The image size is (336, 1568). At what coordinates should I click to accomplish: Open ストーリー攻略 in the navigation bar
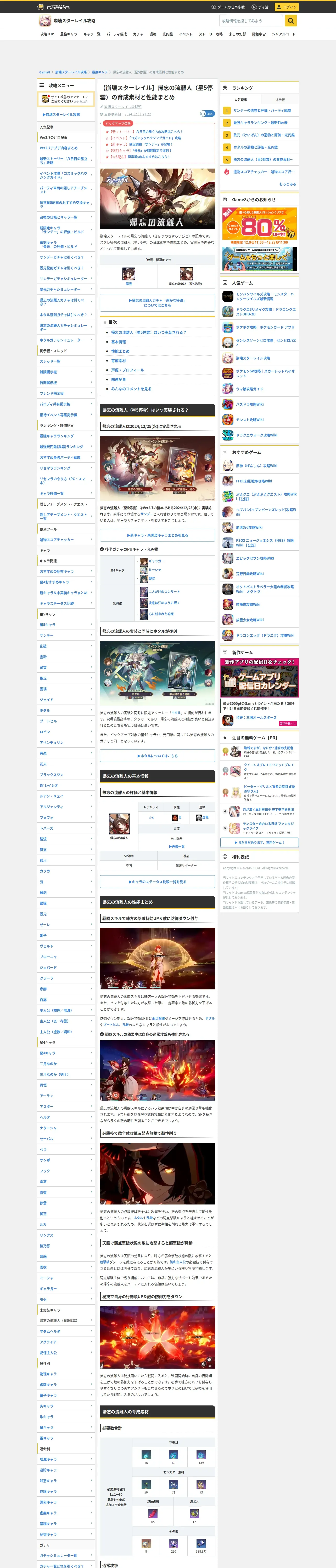click(x=210, y=34)
